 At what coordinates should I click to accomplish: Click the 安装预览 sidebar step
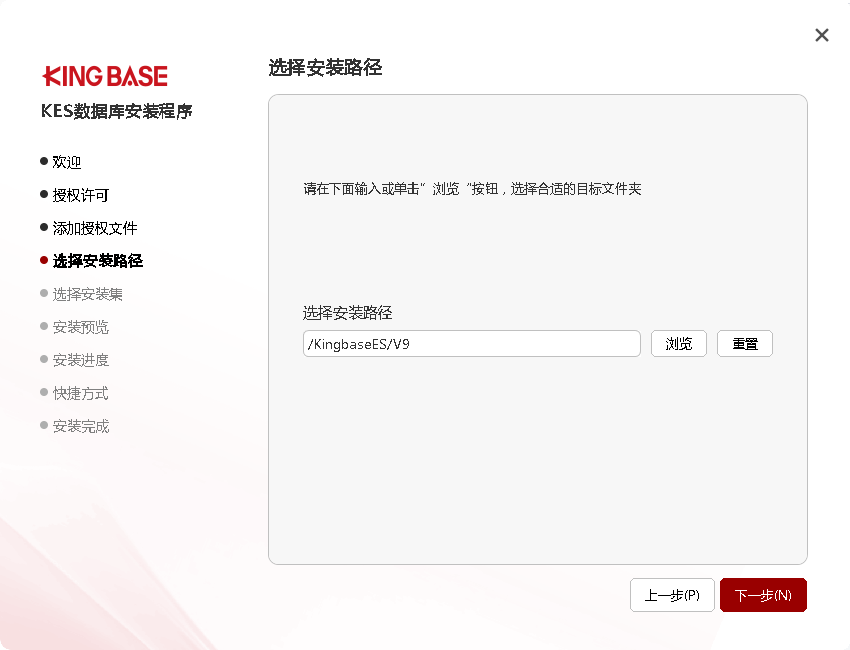click(81, 327)
